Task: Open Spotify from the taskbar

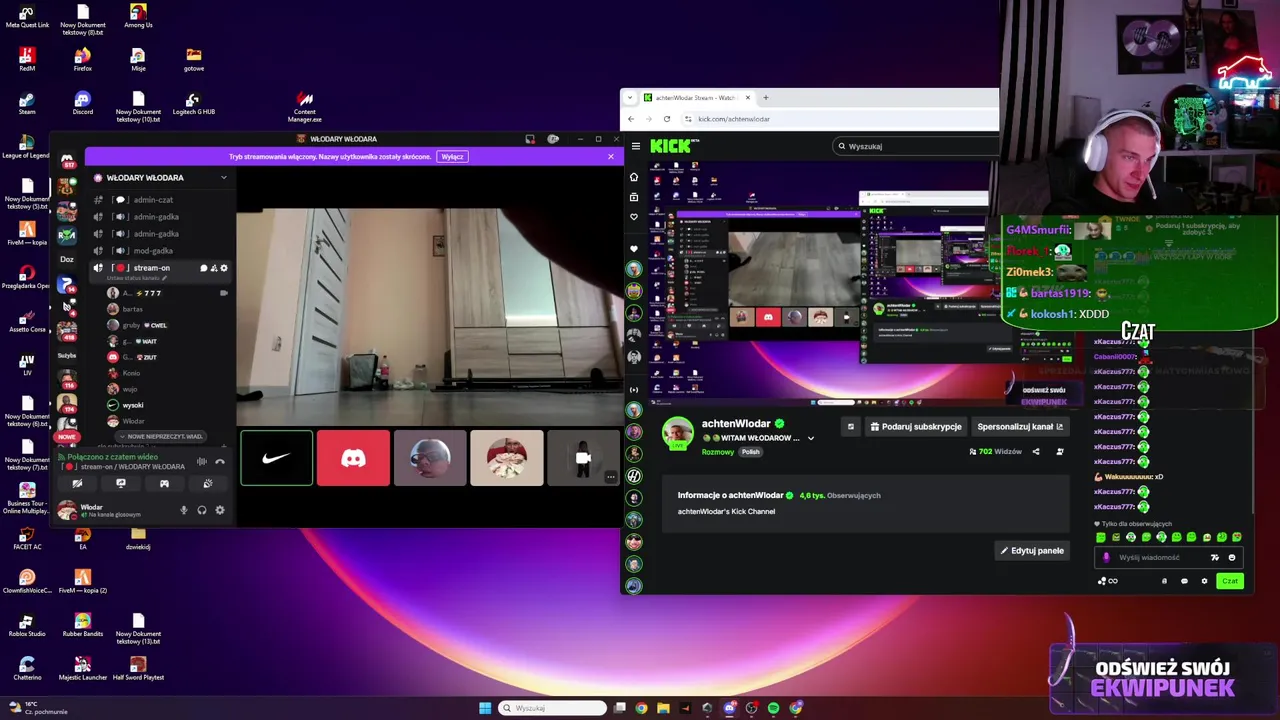Action: click(773, 708)
